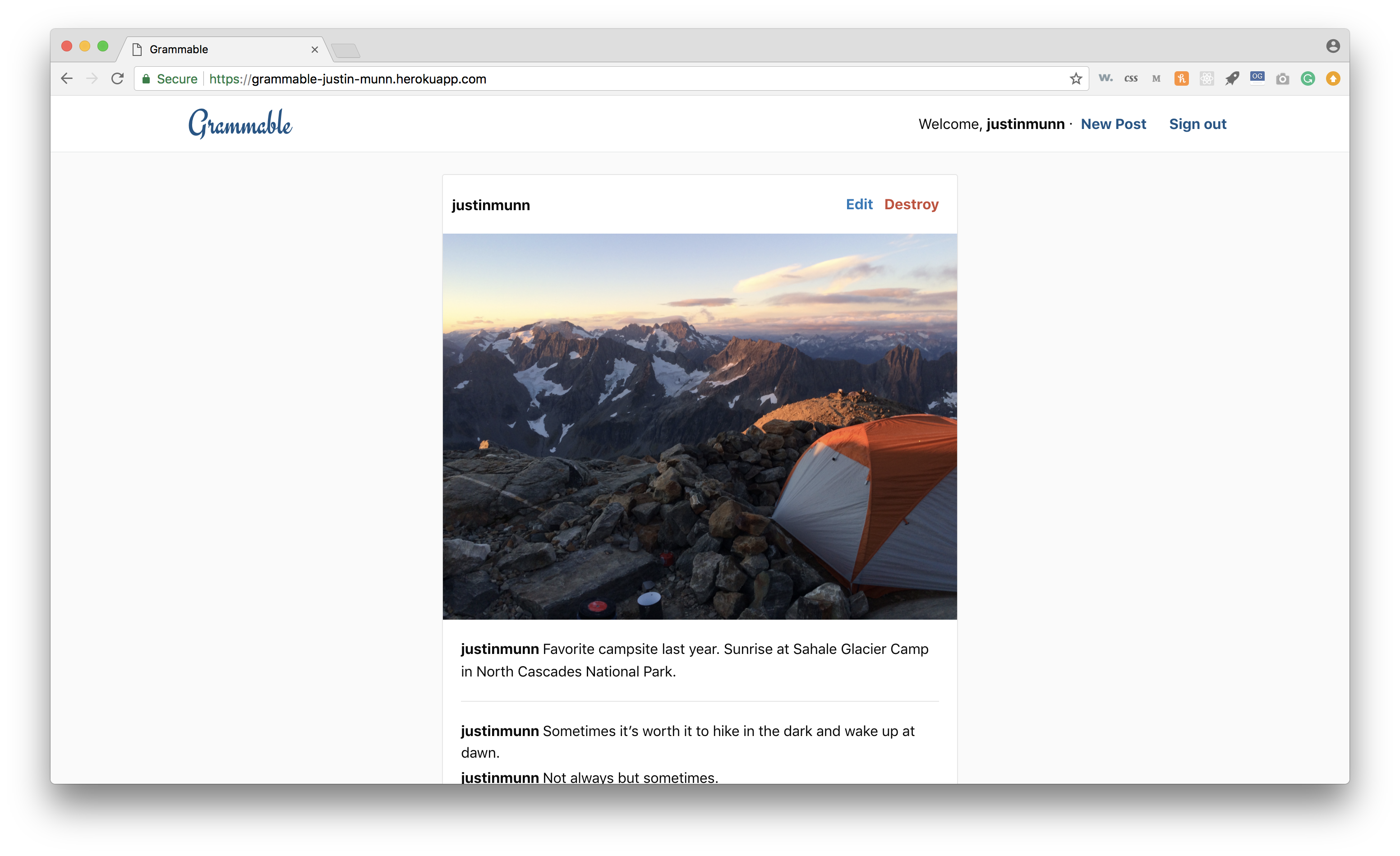1400x856 pixels.
Task: Open the Chrome profile user icon
Action: [x=1333, y=46]
